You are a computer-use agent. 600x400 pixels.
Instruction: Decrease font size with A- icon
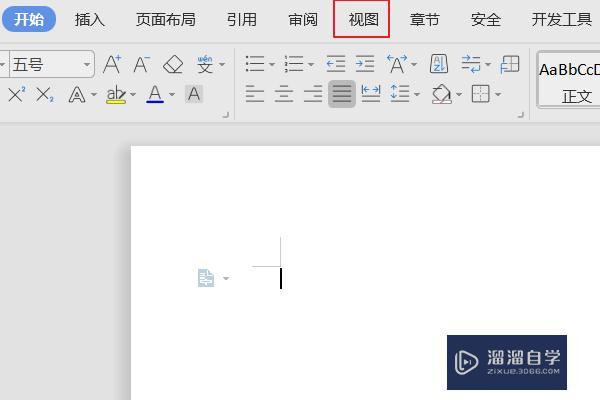[142, 64]
